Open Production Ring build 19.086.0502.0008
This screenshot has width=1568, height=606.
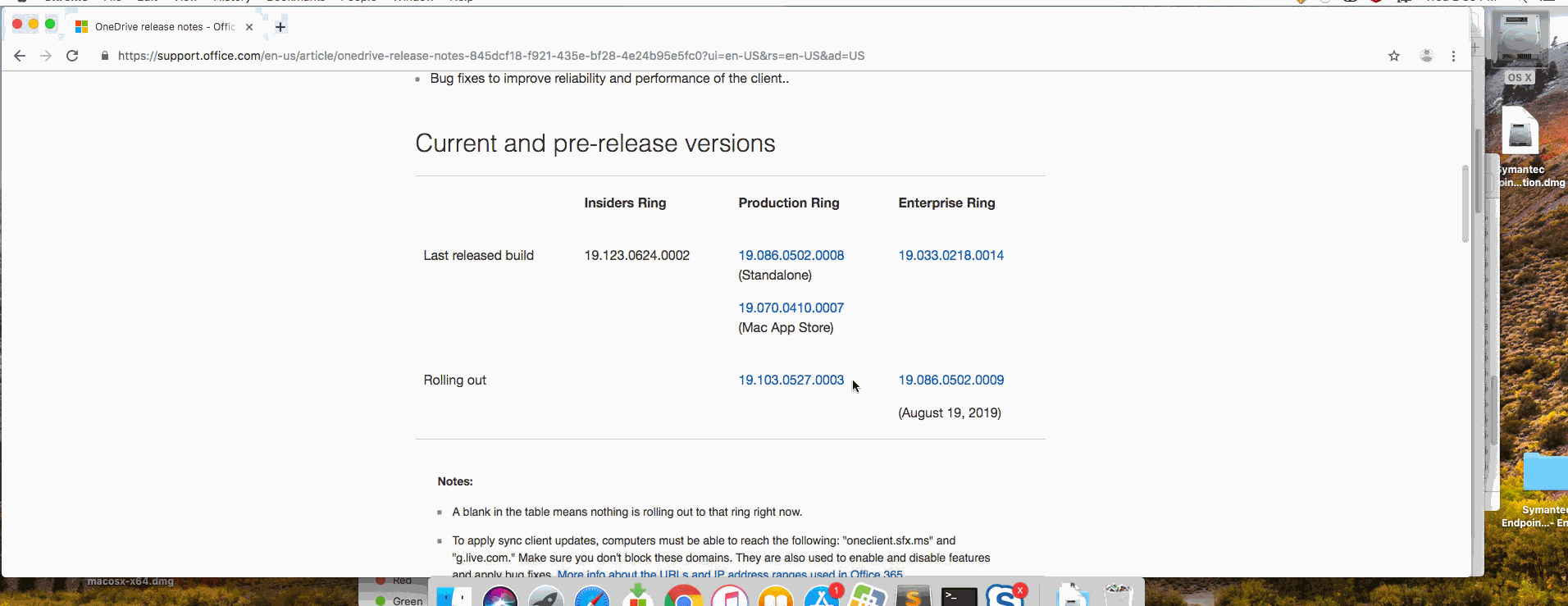point(791,255)
